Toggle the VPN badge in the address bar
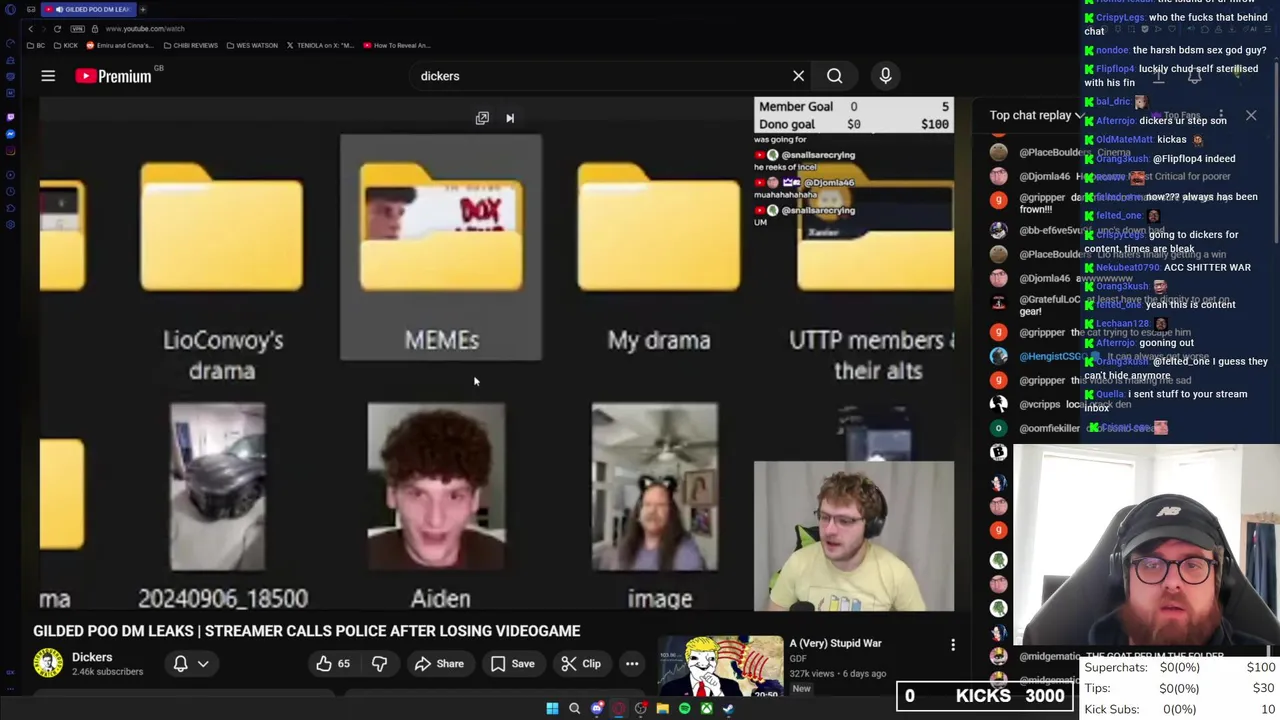This screenshot has width=1280, height=720. 77,29
